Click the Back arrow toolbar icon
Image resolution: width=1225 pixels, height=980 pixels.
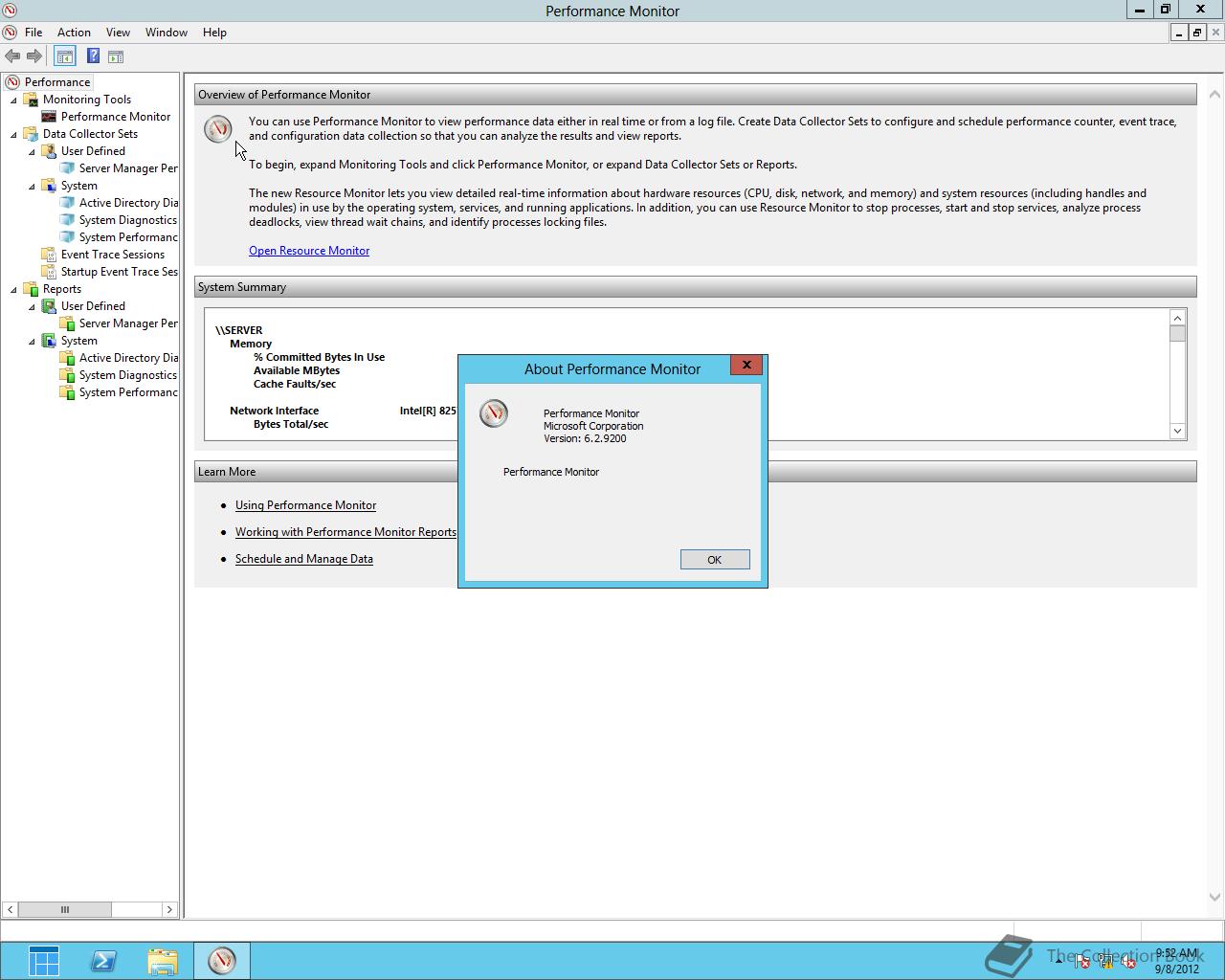point(12,56)
